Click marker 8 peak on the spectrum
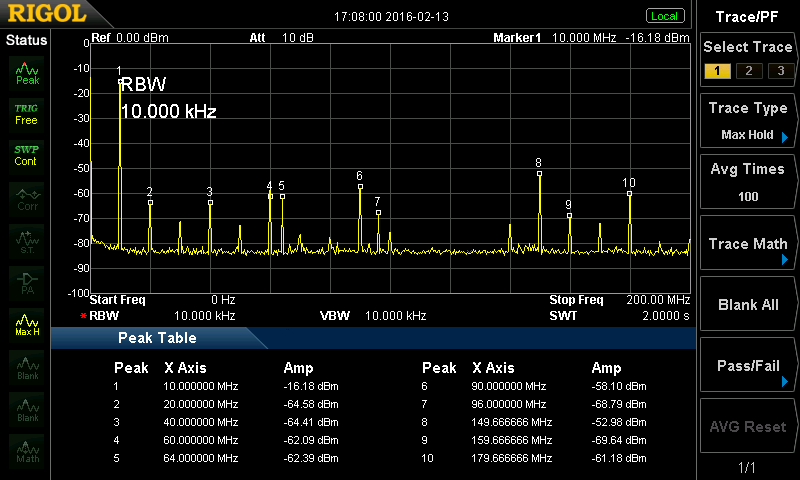The image size is (800, 480). 539,173
